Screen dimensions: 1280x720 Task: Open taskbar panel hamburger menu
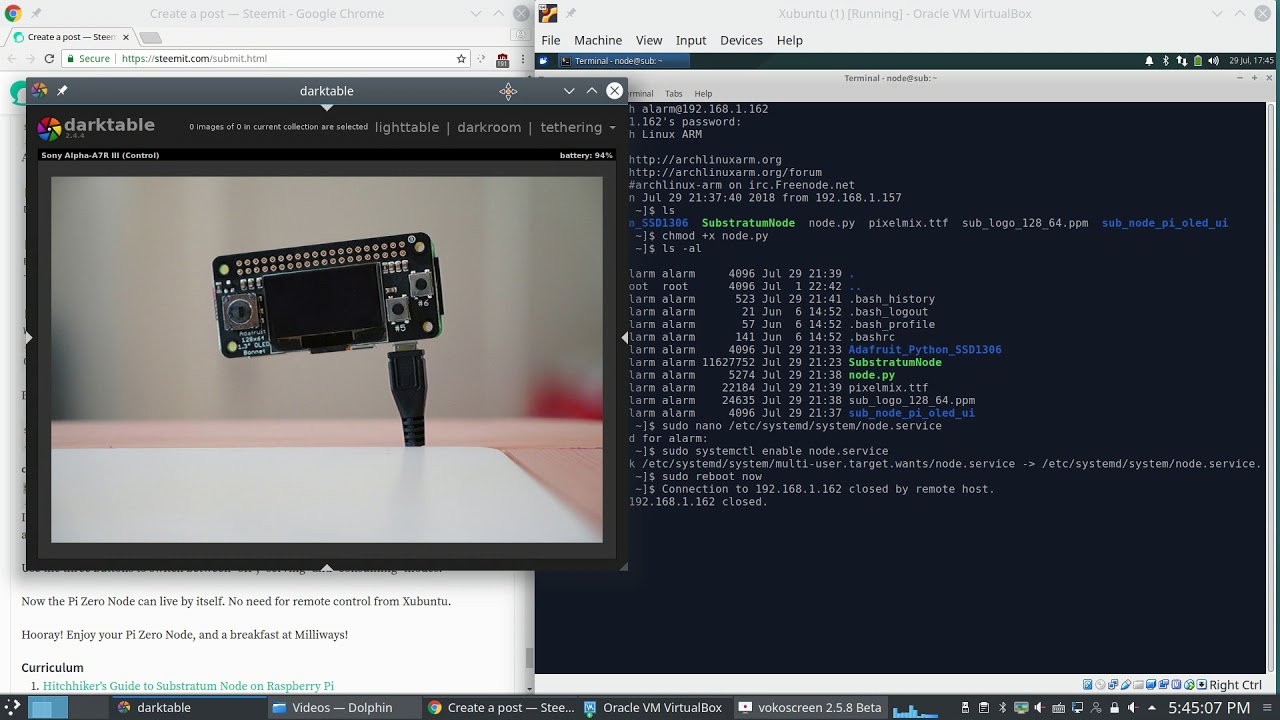(x=1266, y=708)
